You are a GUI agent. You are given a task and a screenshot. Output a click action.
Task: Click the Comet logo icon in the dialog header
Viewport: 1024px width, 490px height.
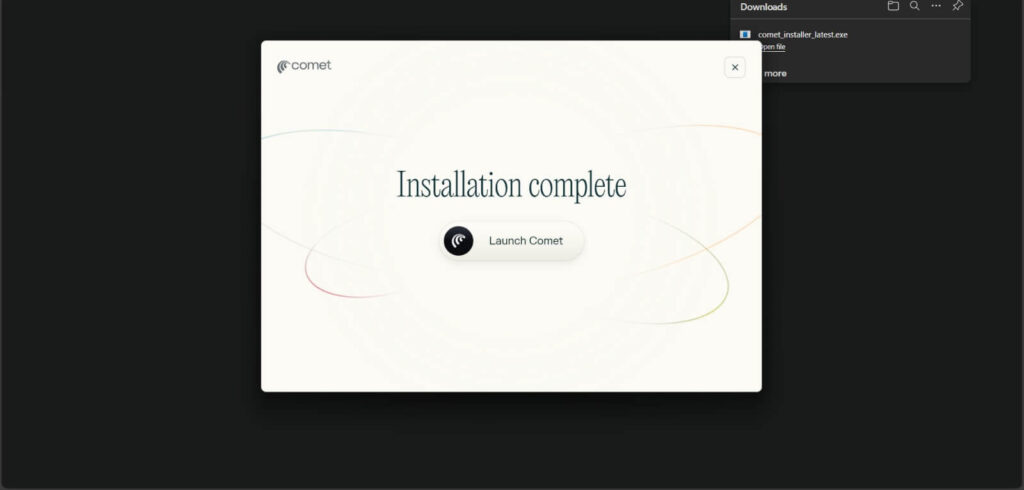283,66
